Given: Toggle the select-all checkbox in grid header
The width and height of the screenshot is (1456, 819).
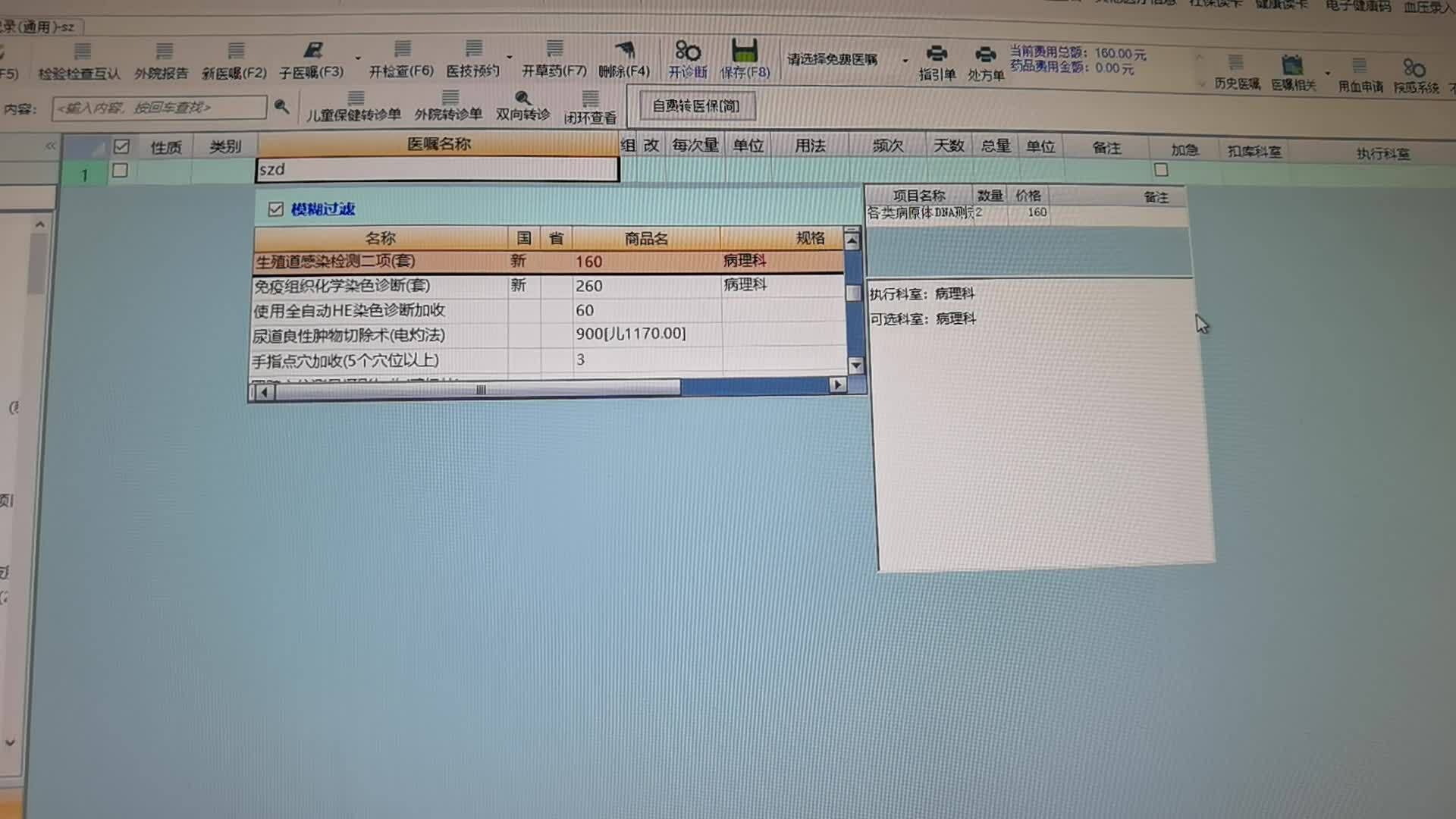Looking at the screenshot, I should click(121, 146).
